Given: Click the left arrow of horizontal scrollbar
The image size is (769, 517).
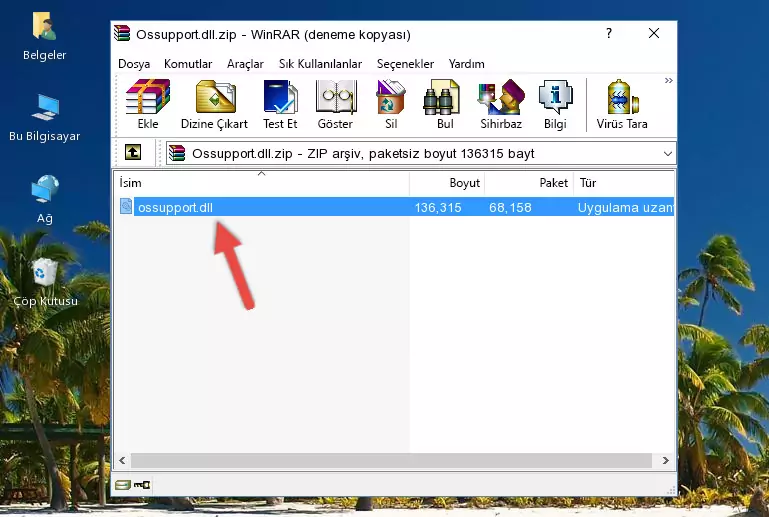Looking at the screenshot, I should [123, 460].
